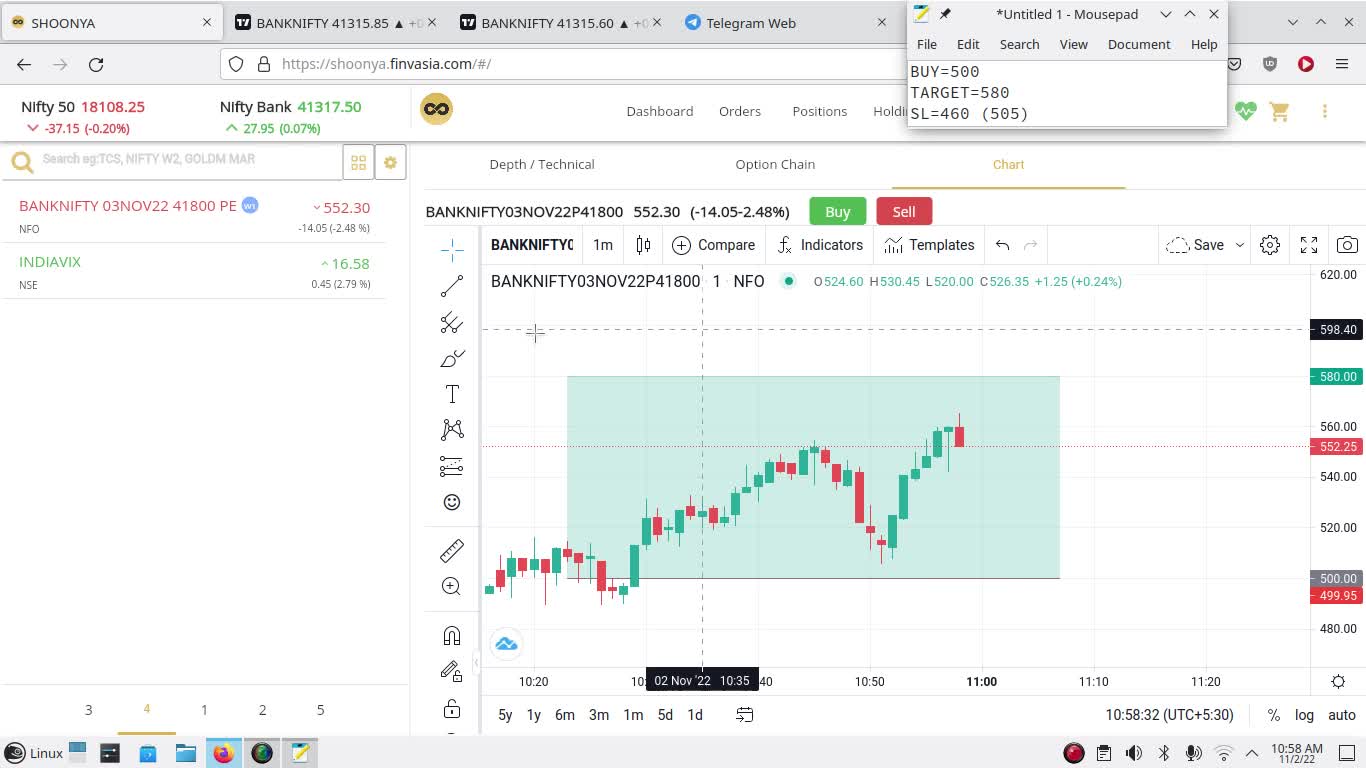Switch to watchlist 1
1366x768 pixels.
204,710
